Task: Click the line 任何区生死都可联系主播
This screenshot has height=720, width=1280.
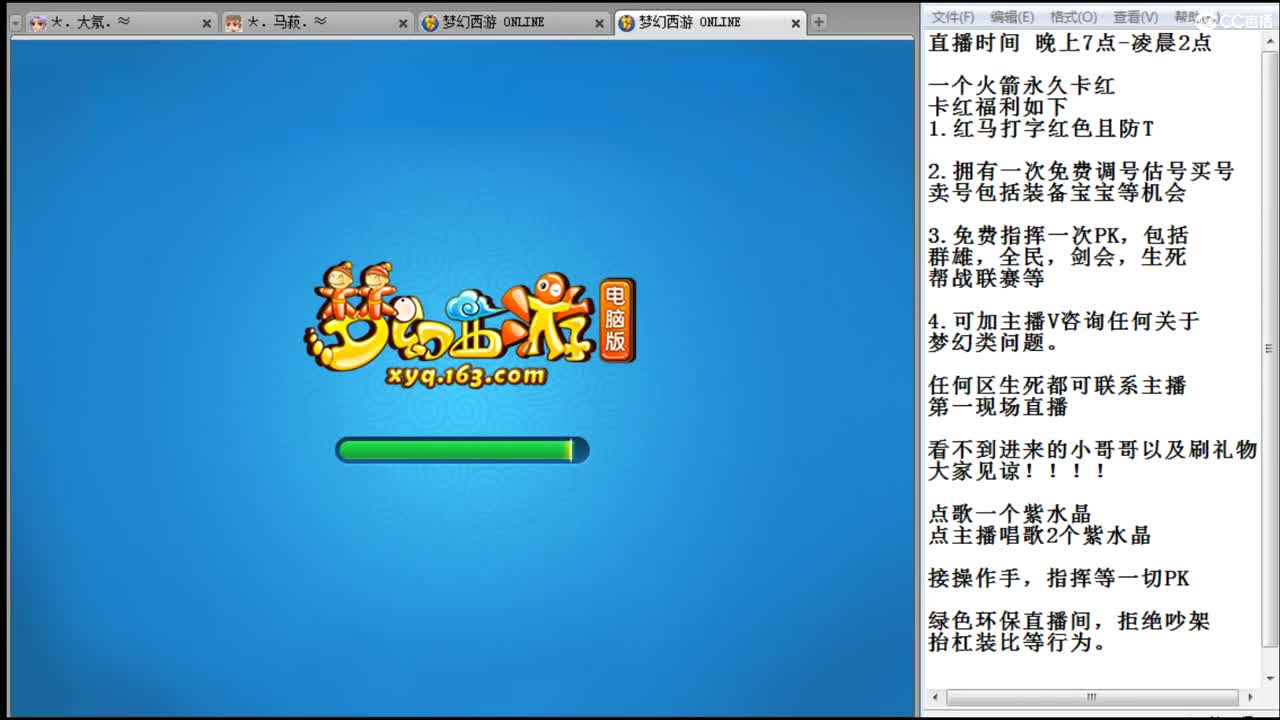Action: (x=1057, y=386)
